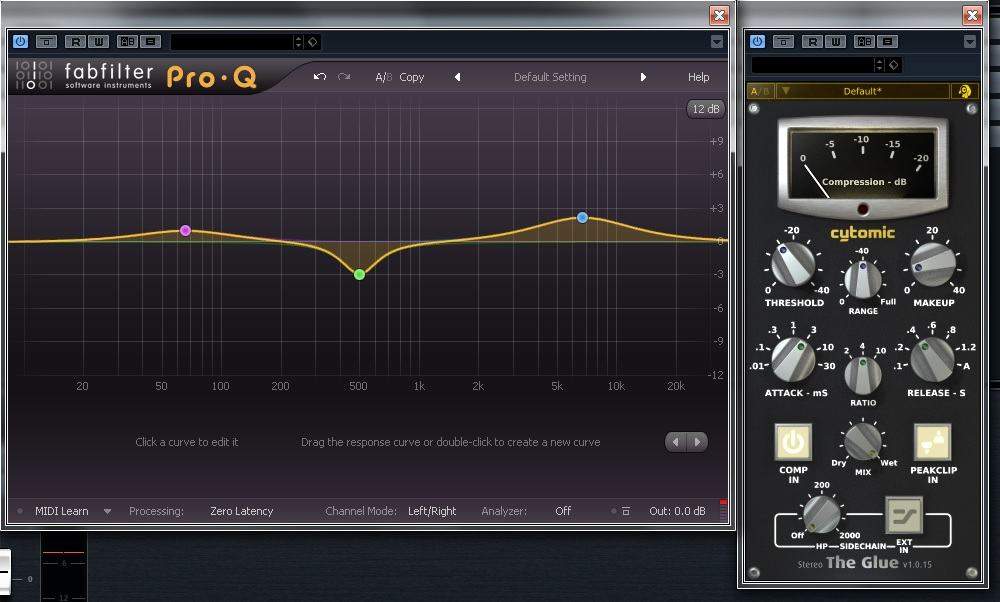Viewport: 1000px width, 602px height.
Task: Click the Makeup knob
Action: 933,263
